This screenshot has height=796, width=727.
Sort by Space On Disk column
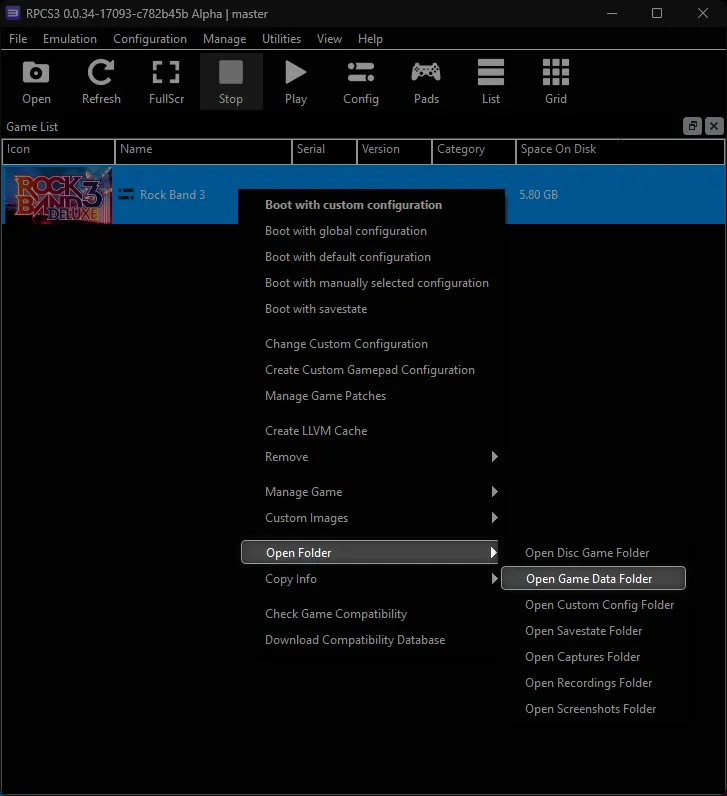point(620,151)
